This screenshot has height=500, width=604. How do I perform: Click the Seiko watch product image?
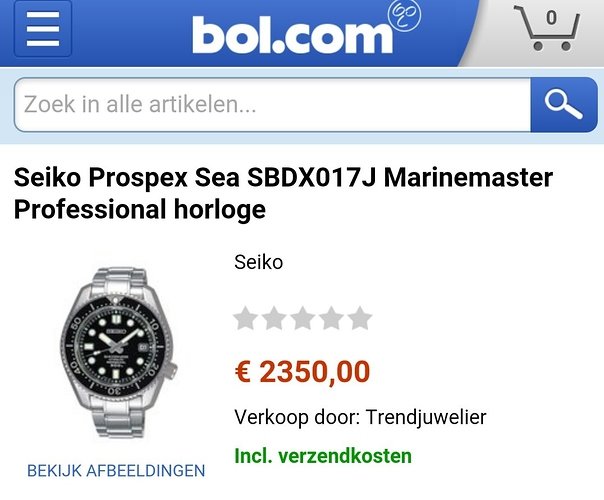119,352
